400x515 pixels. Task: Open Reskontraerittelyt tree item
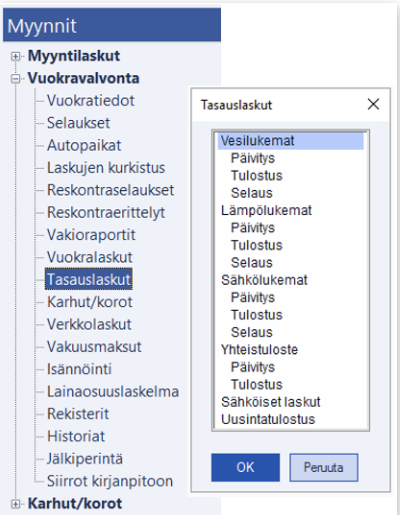click(106, 212)
